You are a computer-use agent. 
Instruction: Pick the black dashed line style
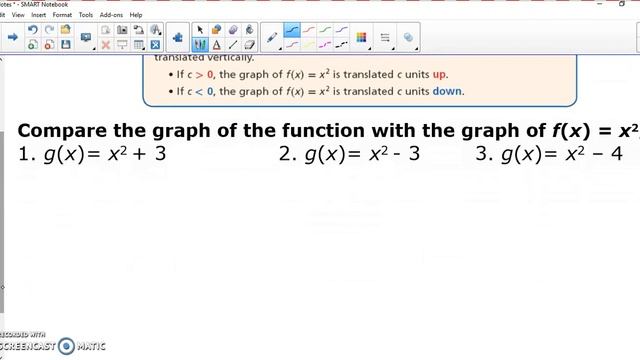[x=341, y=44]
